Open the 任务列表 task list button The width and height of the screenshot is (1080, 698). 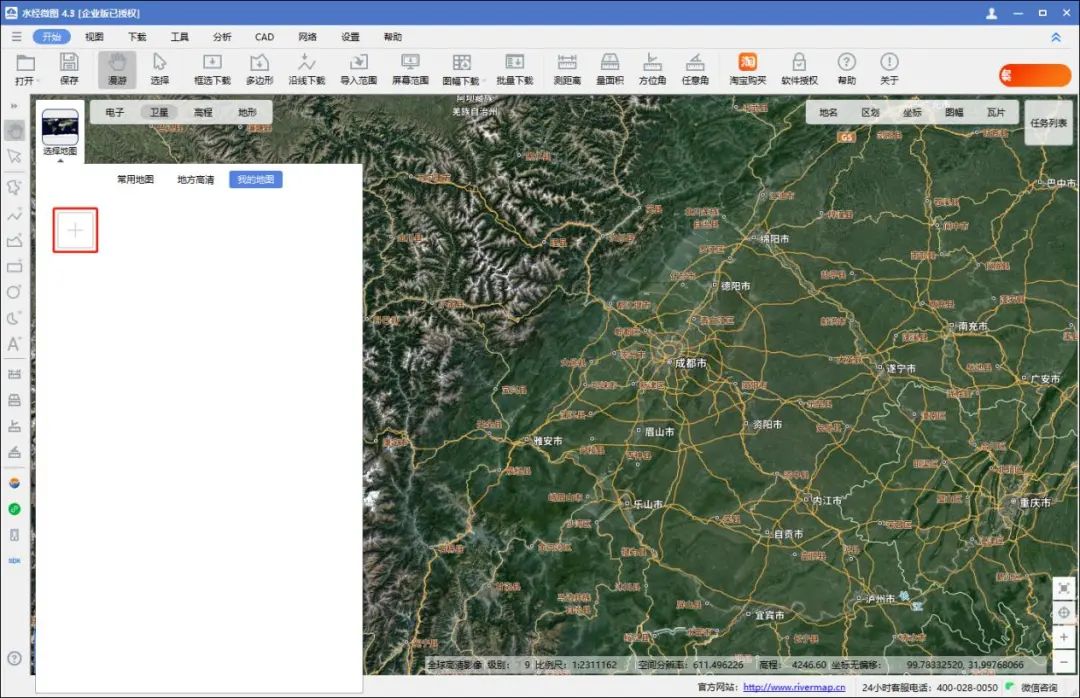click(1048, 123)
